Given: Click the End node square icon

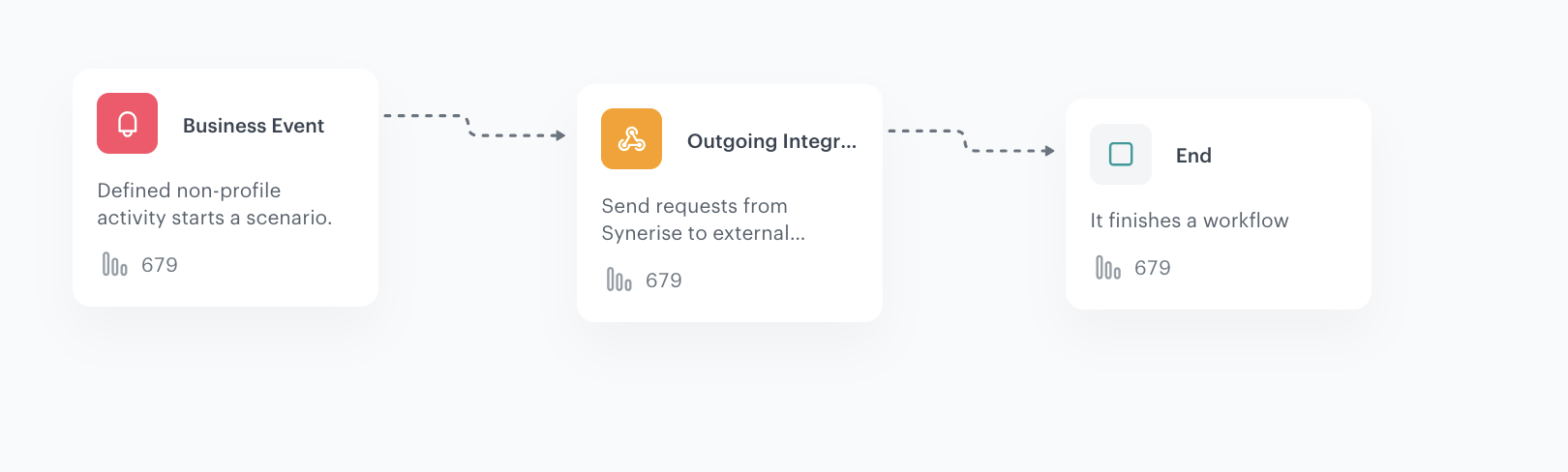Looking at the screenshot, I should pos(1121,154).
